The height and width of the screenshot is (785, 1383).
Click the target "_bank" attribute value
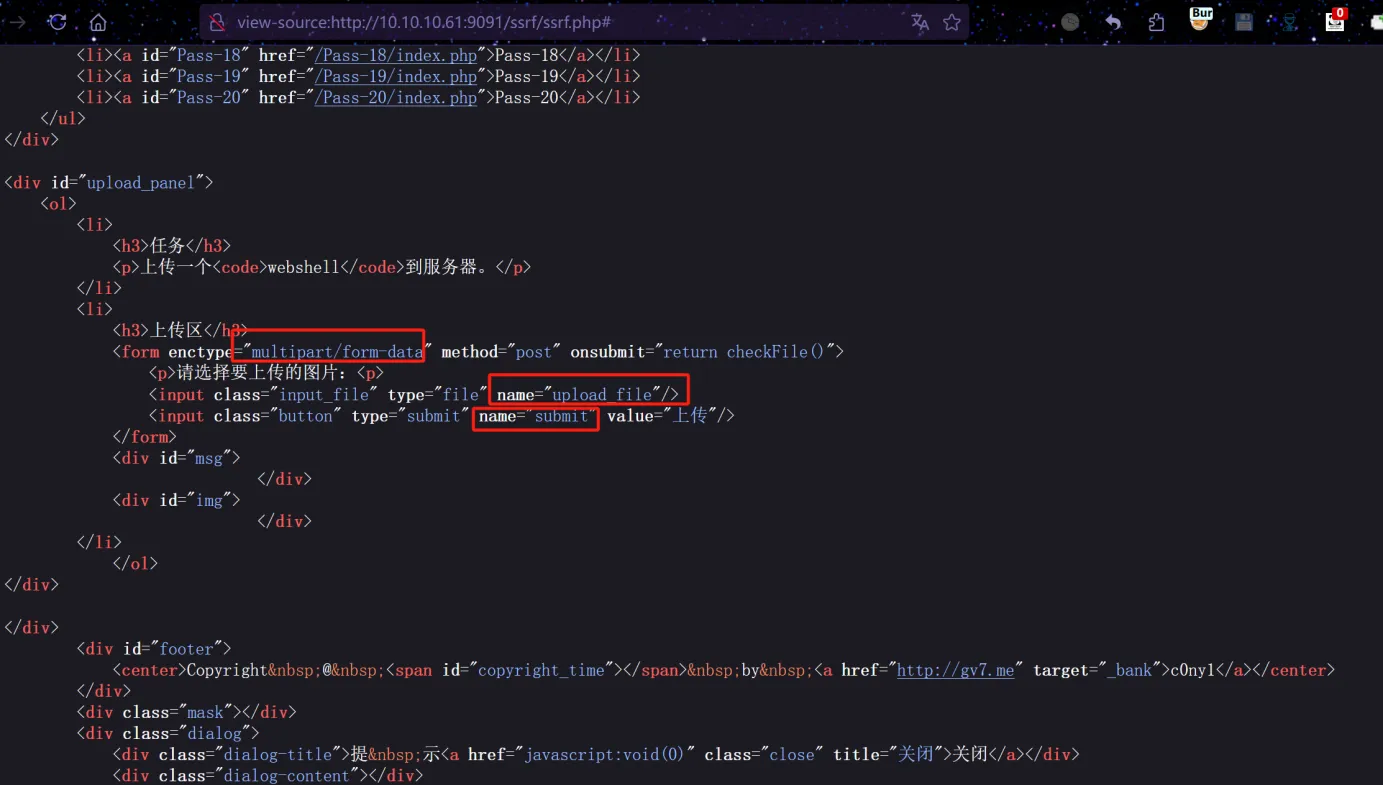click(1129, 670)
